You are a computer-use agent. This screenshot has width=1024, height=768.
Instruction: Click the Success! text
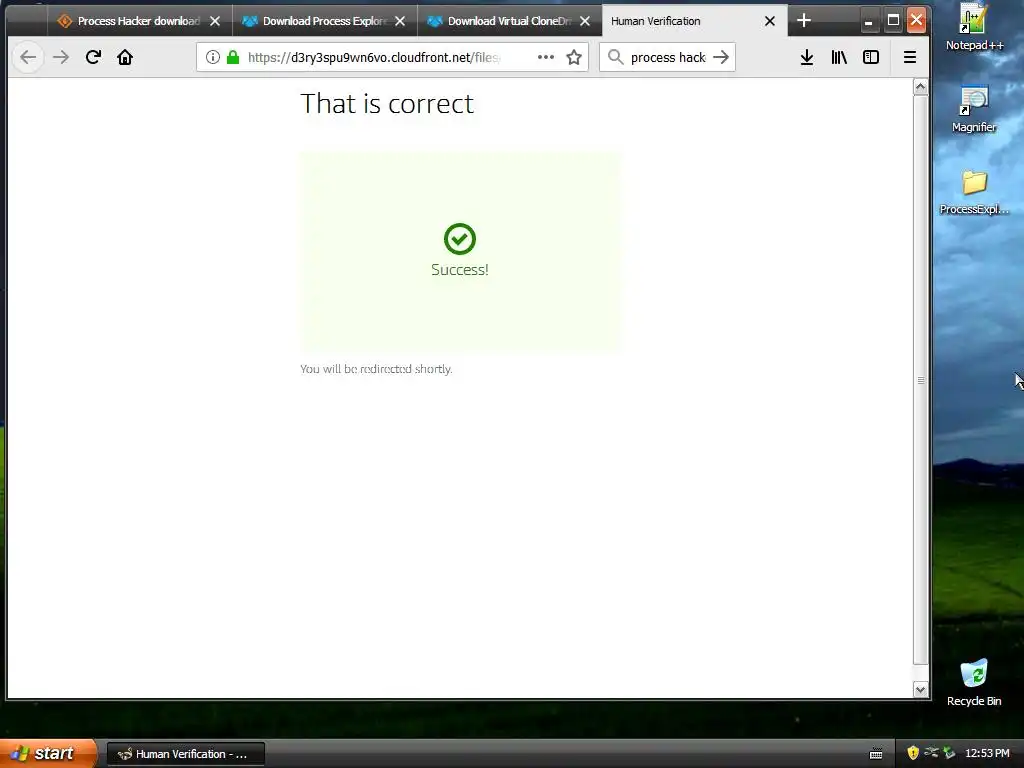(x=460, y=270)
